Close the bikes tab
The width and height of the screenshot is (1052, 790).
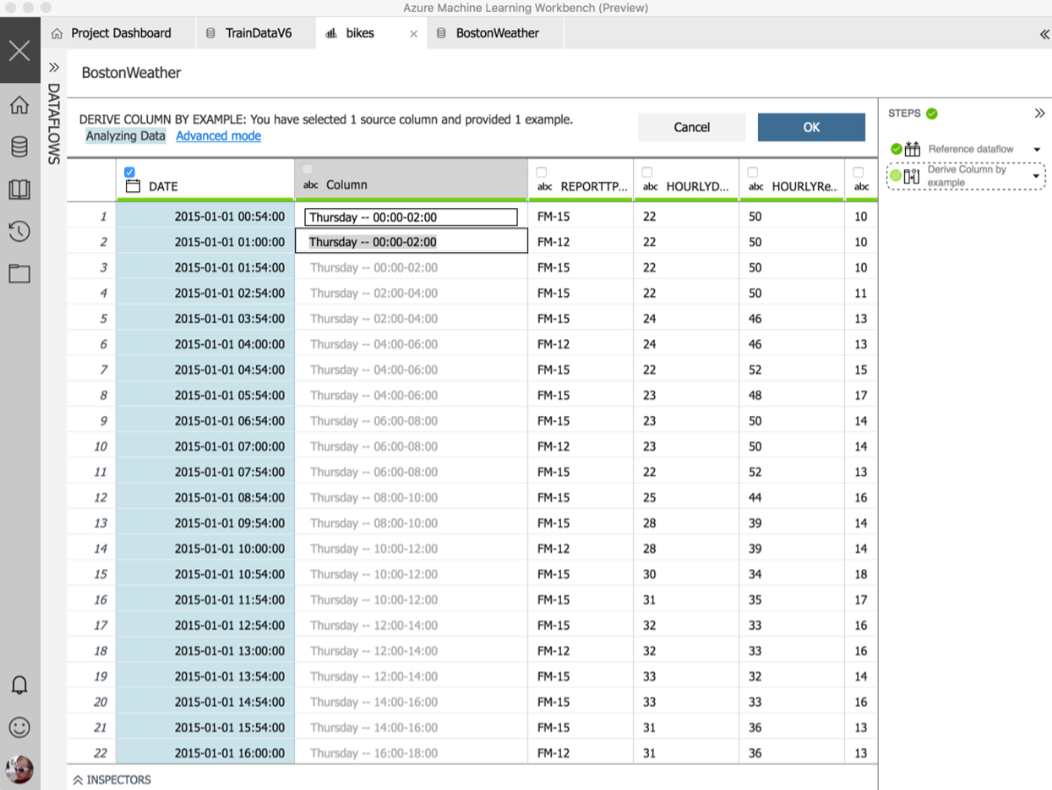tap(414, 34)
